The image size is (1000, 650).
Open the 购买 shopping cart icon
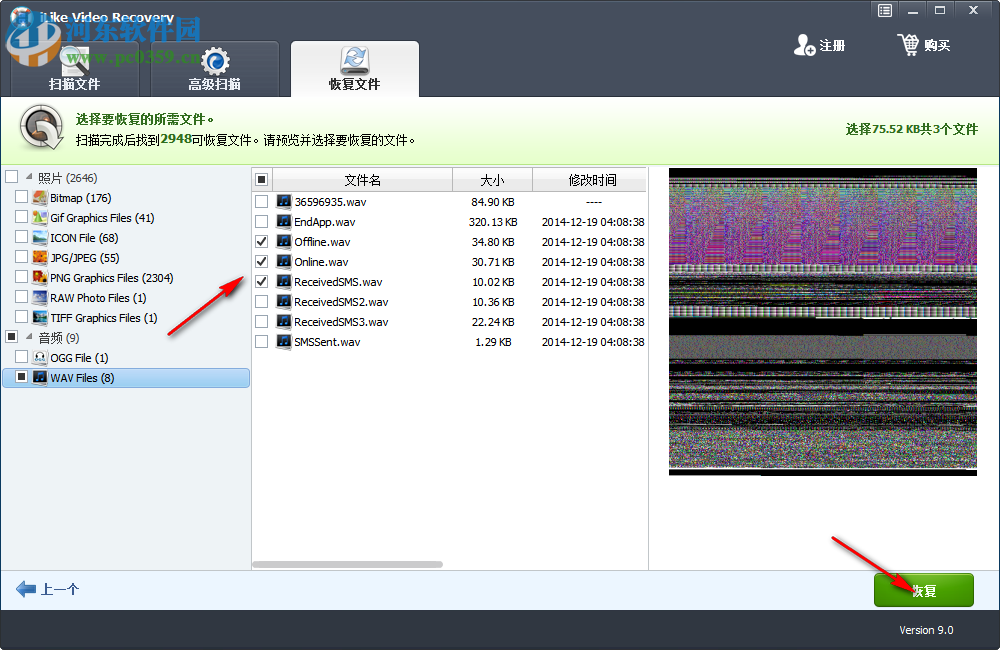pyautogui.click(x=908, y=44)
